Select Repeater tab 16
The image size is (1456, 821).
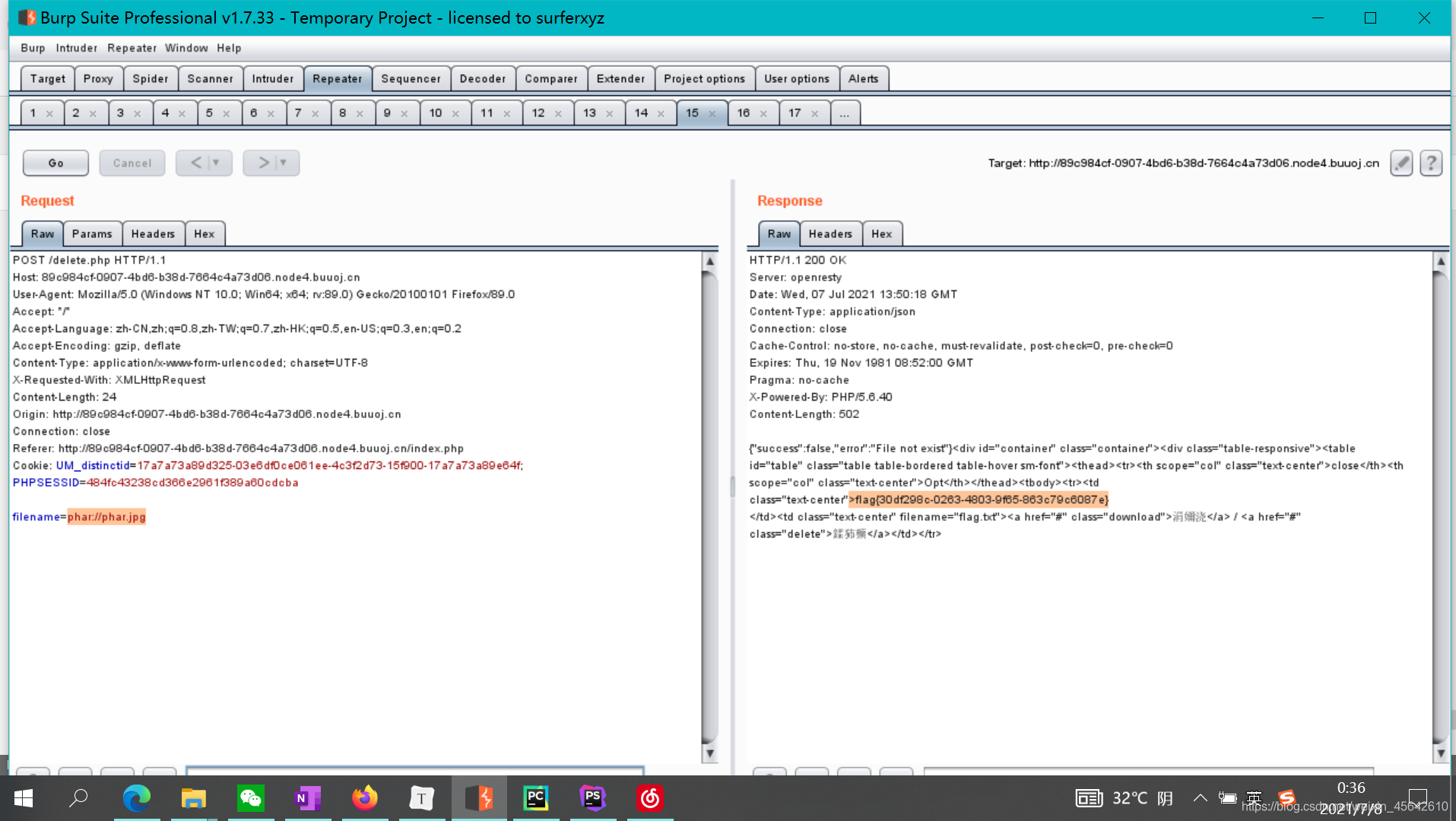(x=743, y=113)
